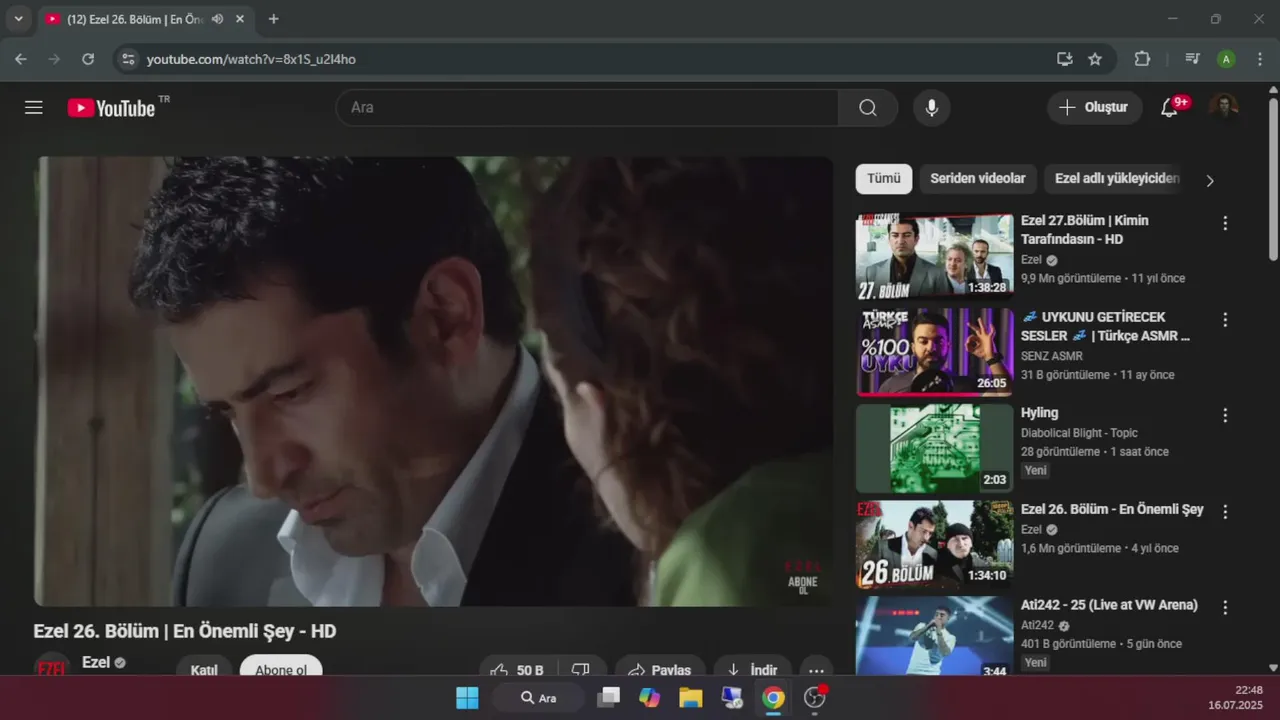Open Task View on taskbar
1280x720 pixels.
coord(608,698)
